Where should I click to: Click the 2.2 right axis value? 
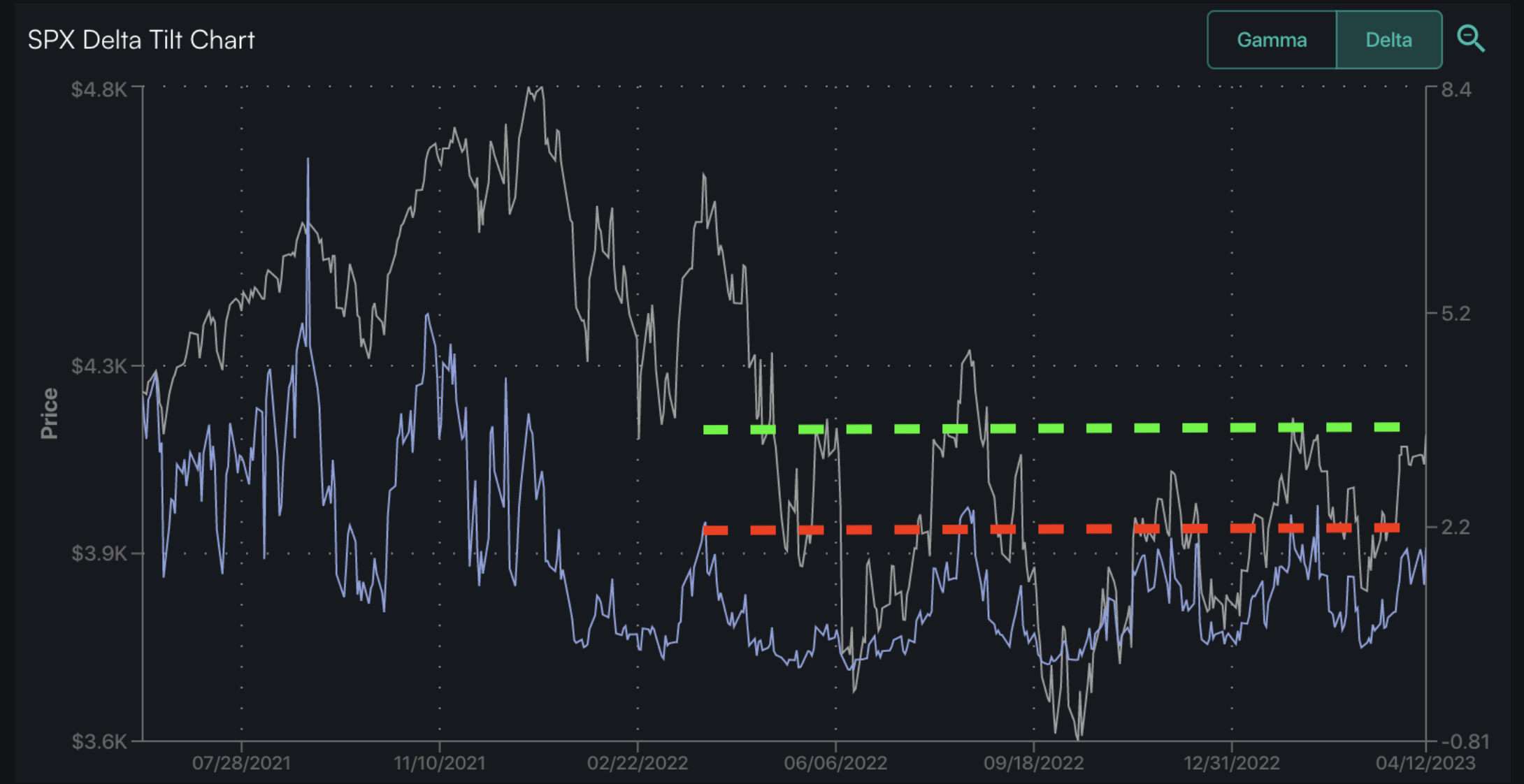point(1456,527)
